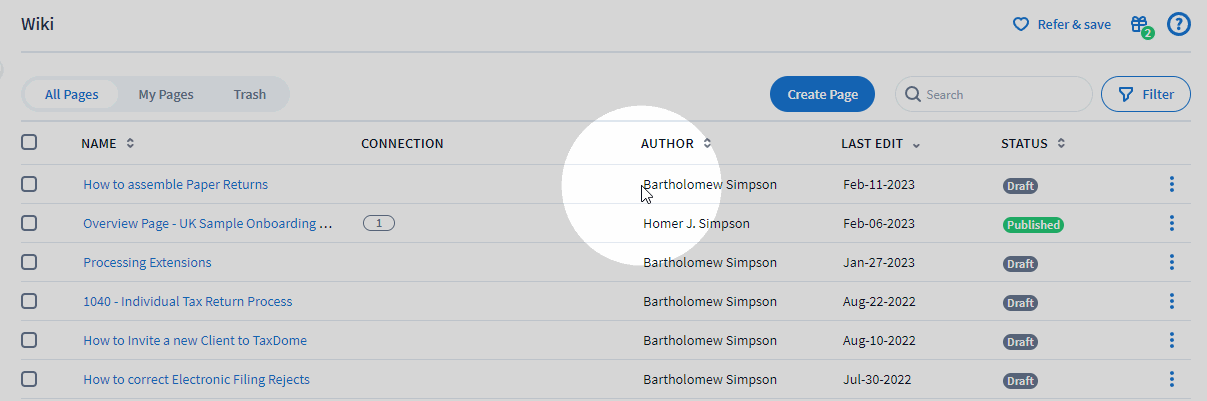
Task: Open the Filter options button
Action: point(1145,95)
